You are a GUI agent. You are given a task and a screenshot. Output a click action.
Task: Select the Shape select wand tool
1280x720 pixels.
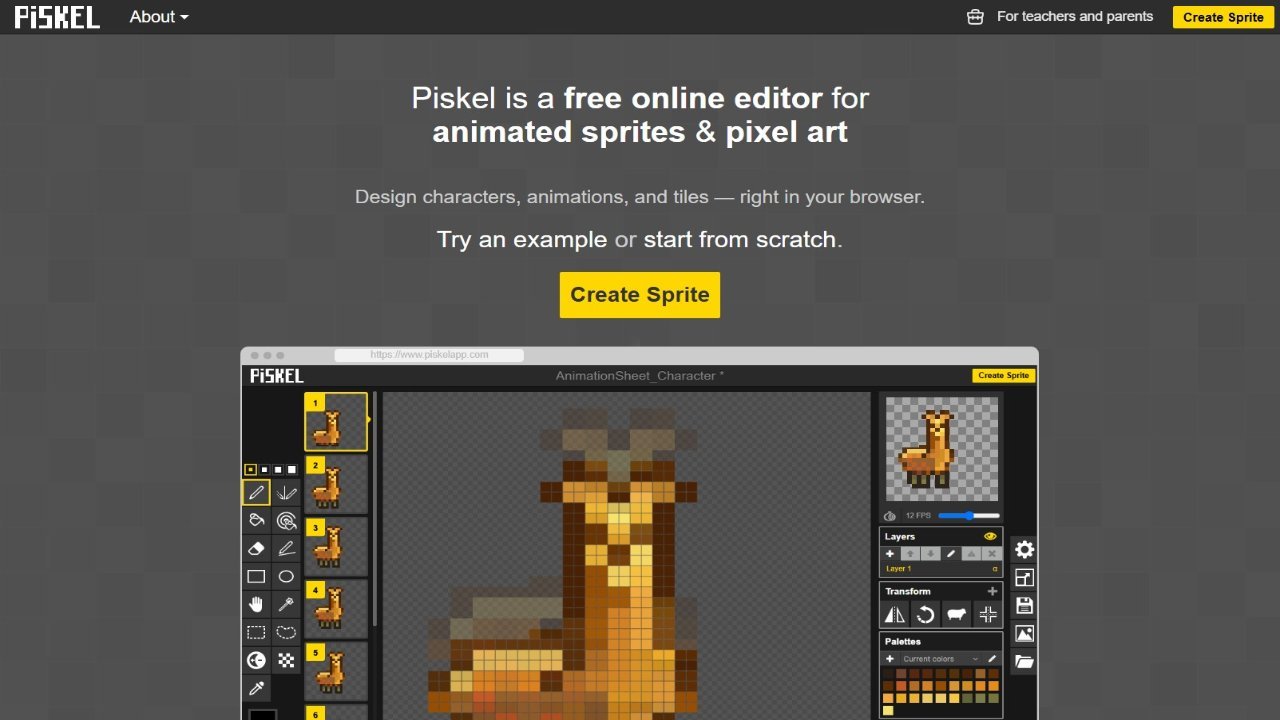(x=286, y=604)
